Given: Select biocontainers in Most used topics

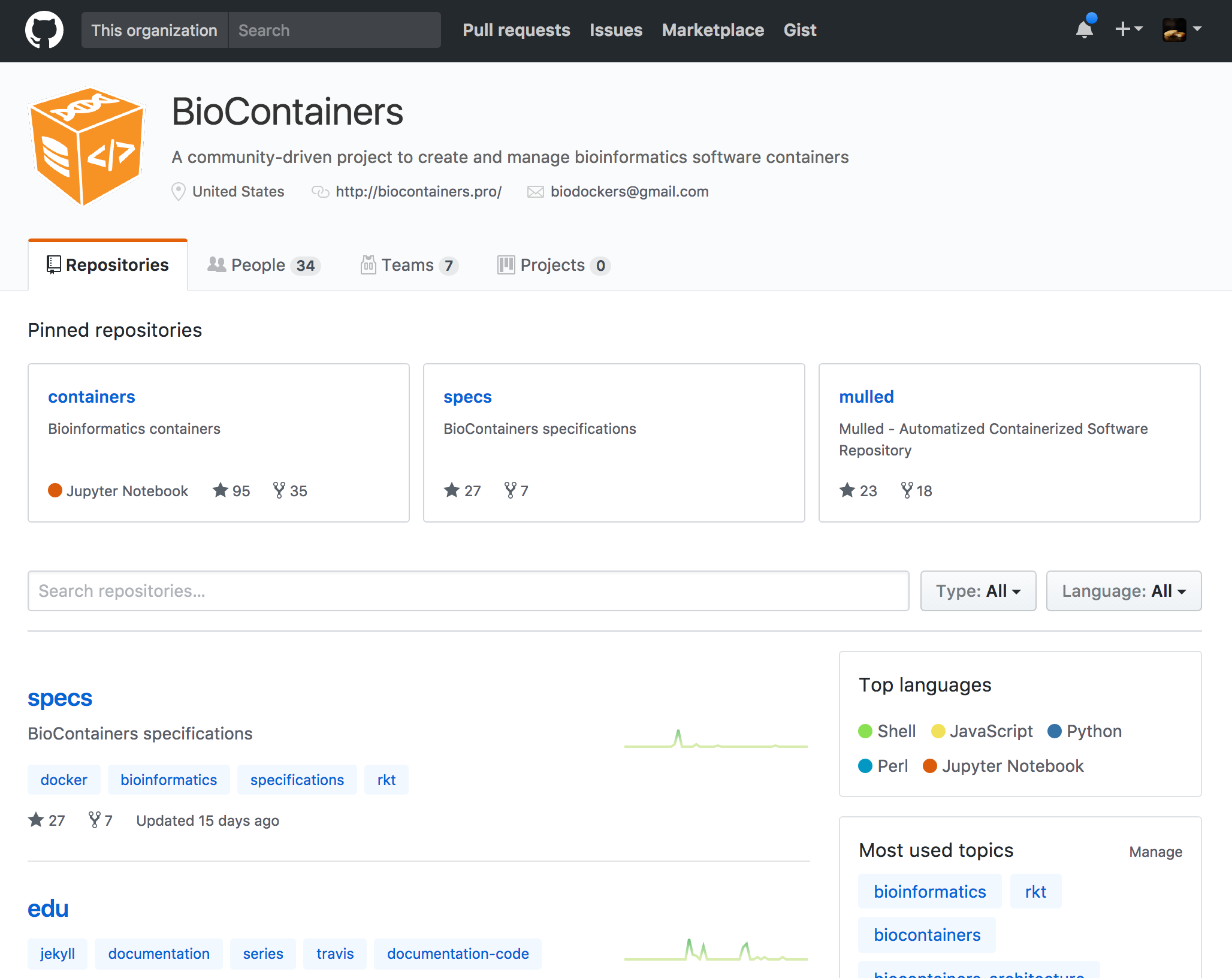Looking at the screenshot, I should coord(927,935).
